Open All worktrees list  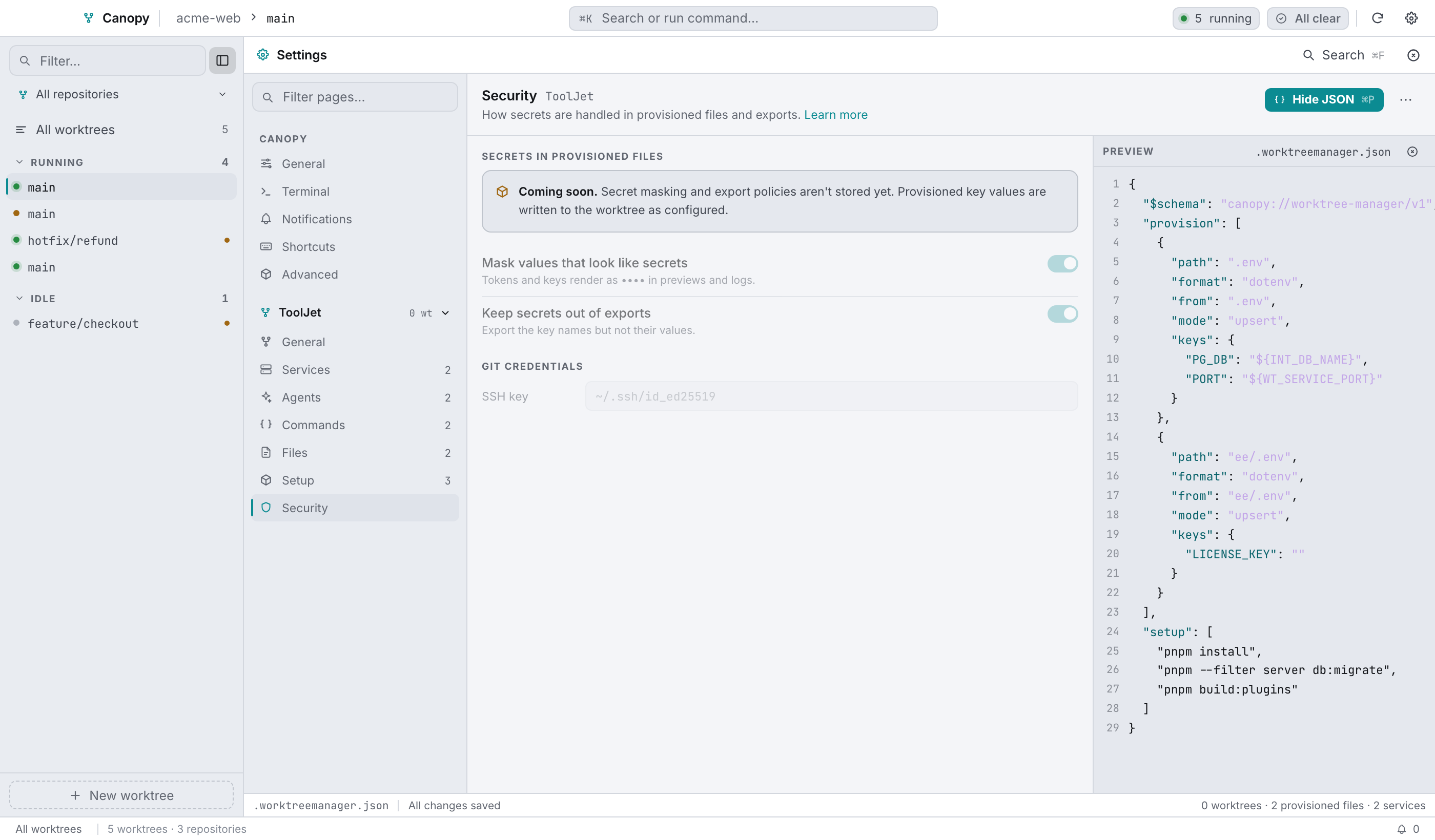[x=122, y=130]
